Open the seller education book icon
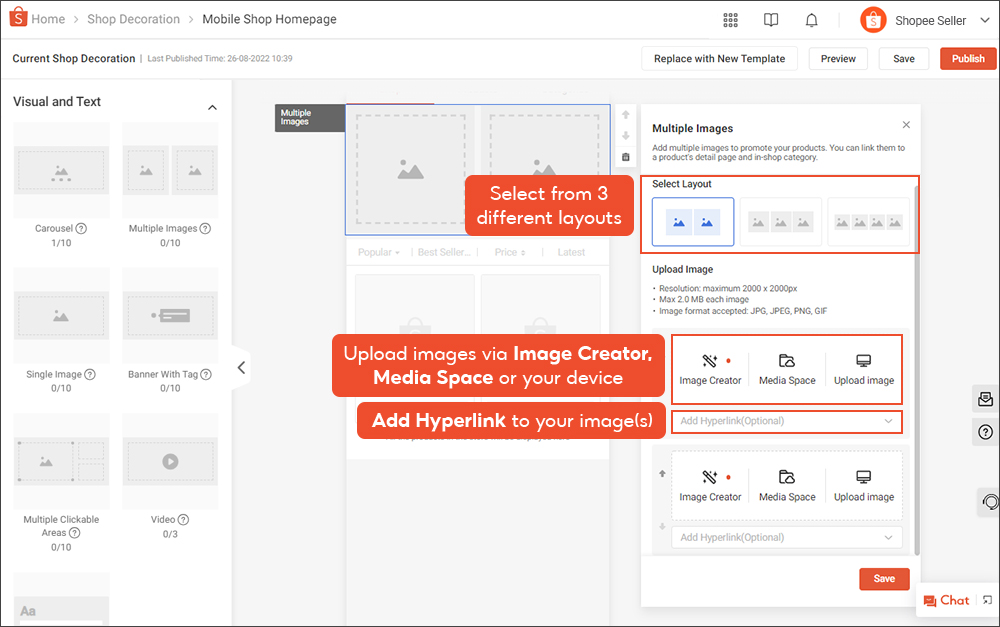 coord(771,20)
